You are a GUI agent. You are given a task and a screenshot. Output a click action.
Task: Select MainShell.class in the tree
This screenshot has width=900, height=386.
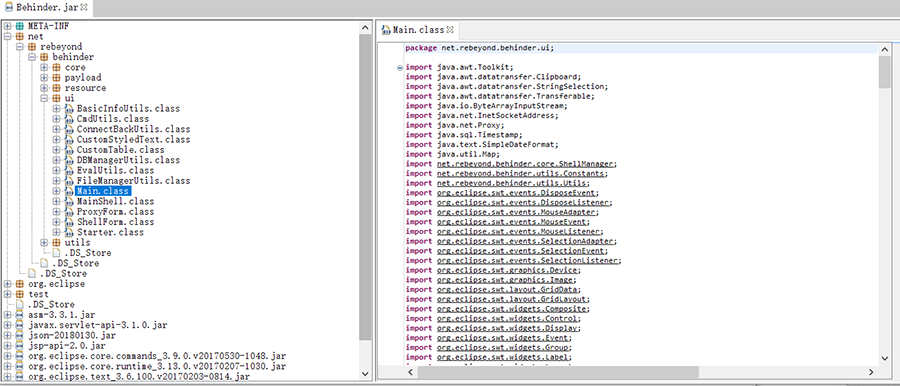[x=115, y=202]
